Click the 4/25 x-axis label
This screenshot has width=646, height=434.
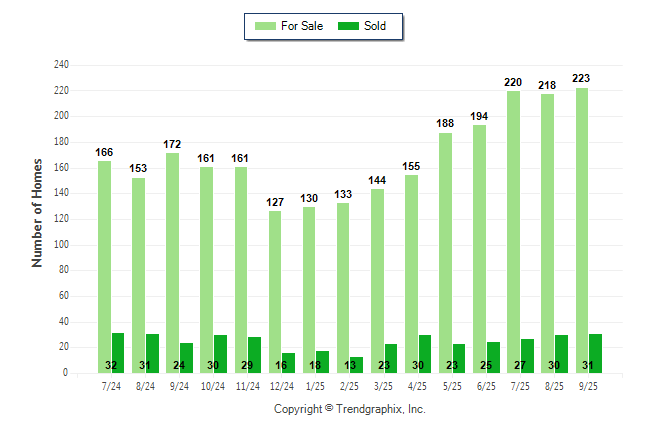(x=417, y=385)
